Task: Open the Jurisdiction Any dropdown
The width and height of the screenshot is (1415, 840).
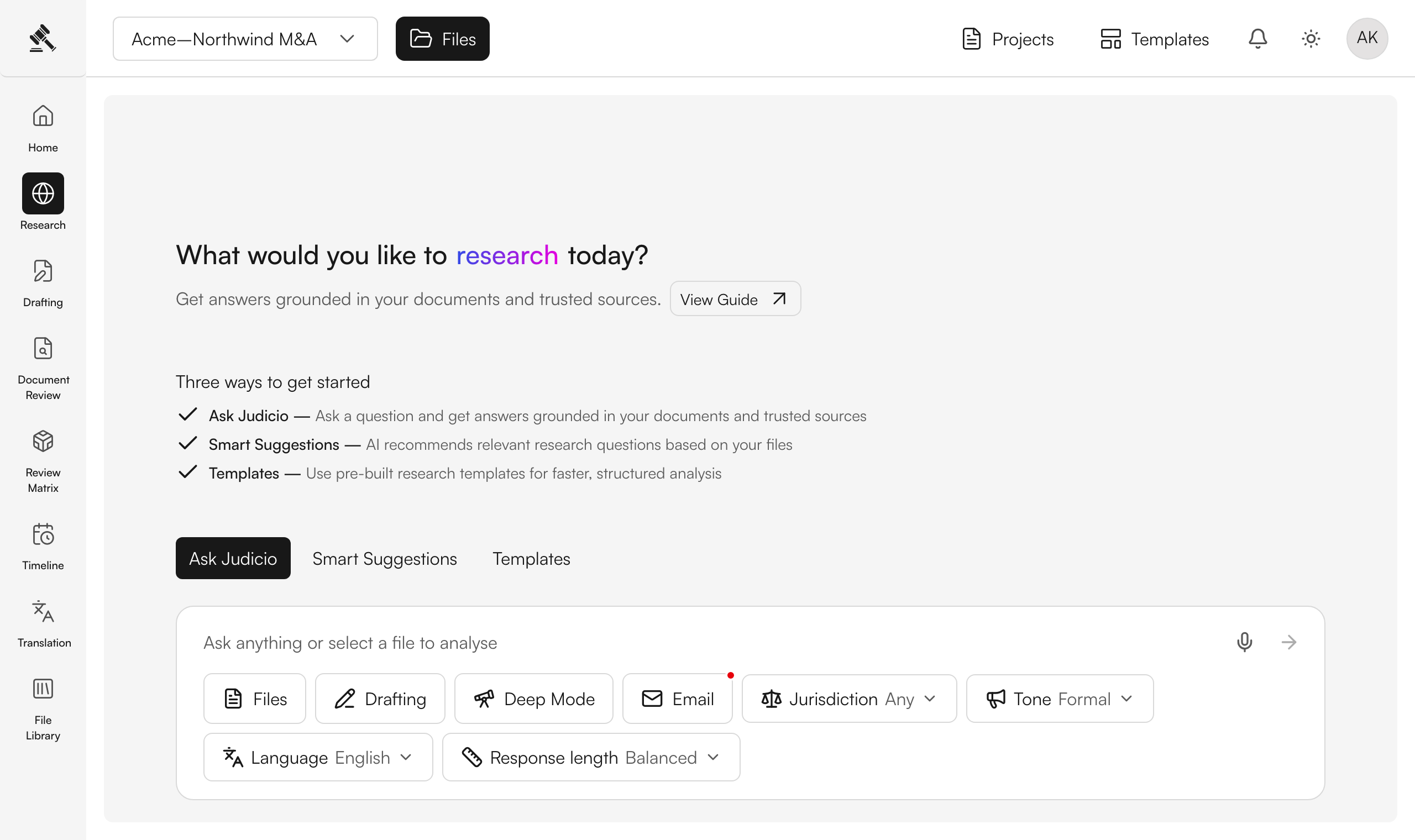Action: [x=849, y=699]
